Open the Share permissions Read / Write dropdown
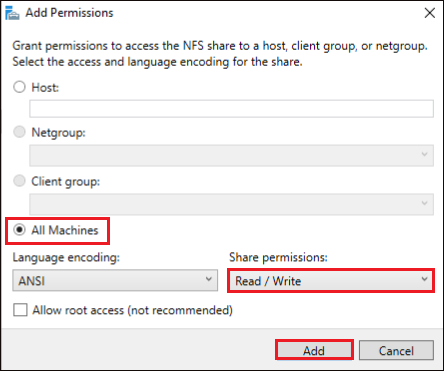 tap(331, 281)
